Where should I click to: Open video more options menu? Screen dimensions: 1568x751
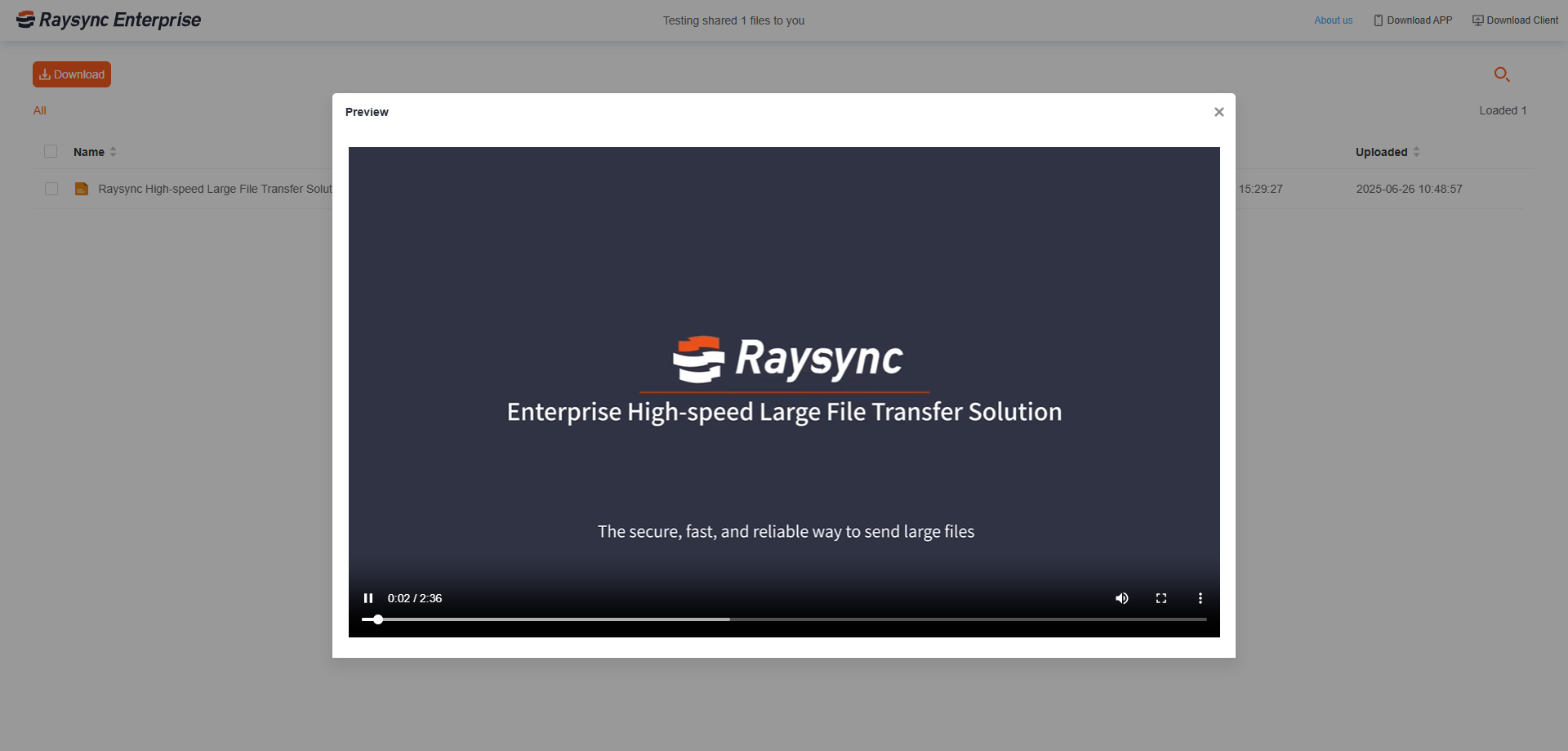tap(1200, 598)
